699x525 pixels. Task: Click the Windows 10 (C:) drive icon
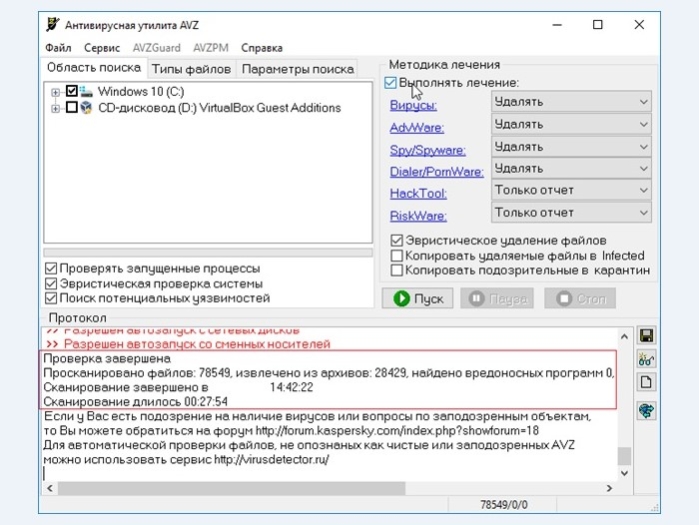click(86, 91)
